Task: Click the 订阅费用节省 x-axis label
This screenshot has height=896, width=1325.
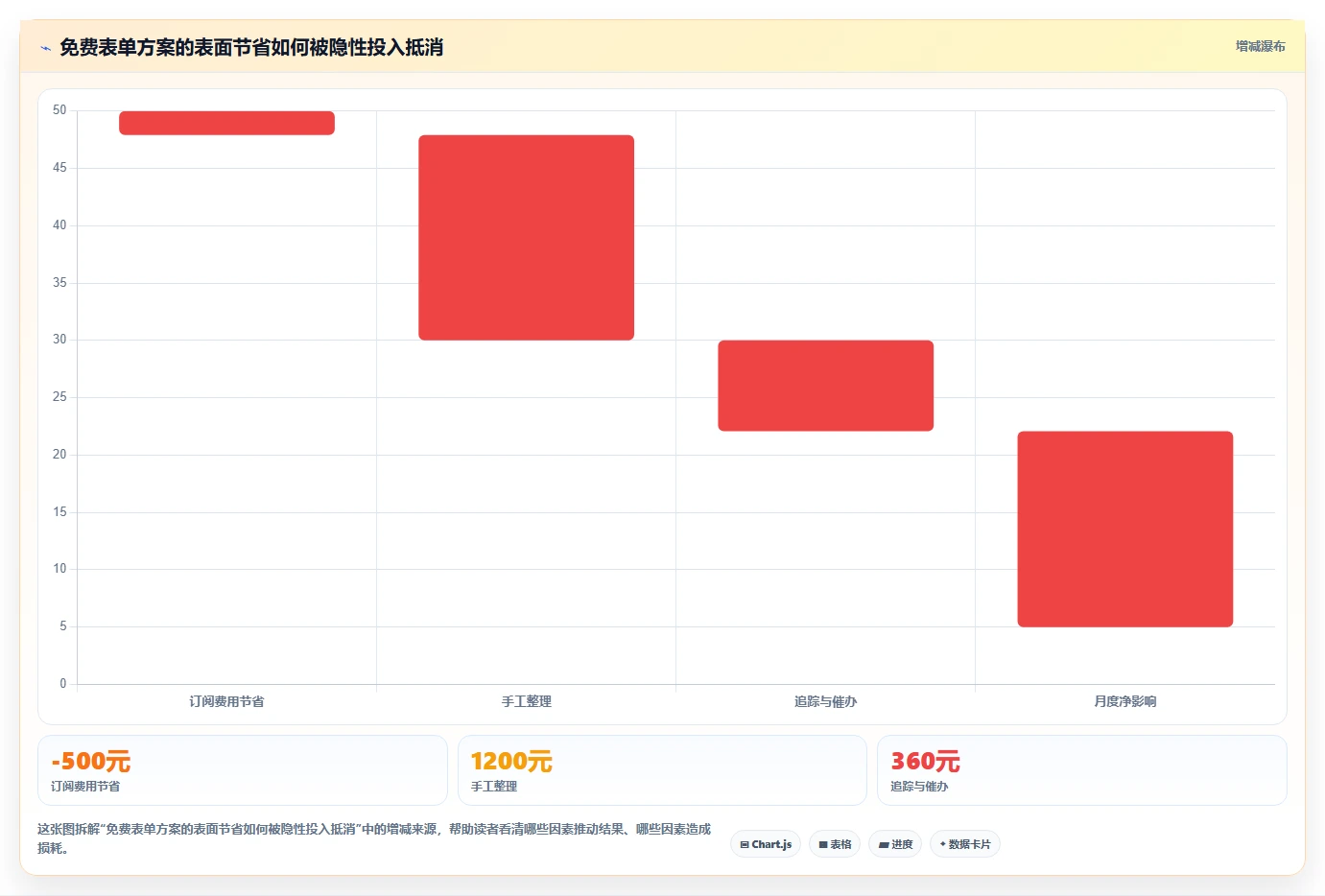Action: coord(226,701)
